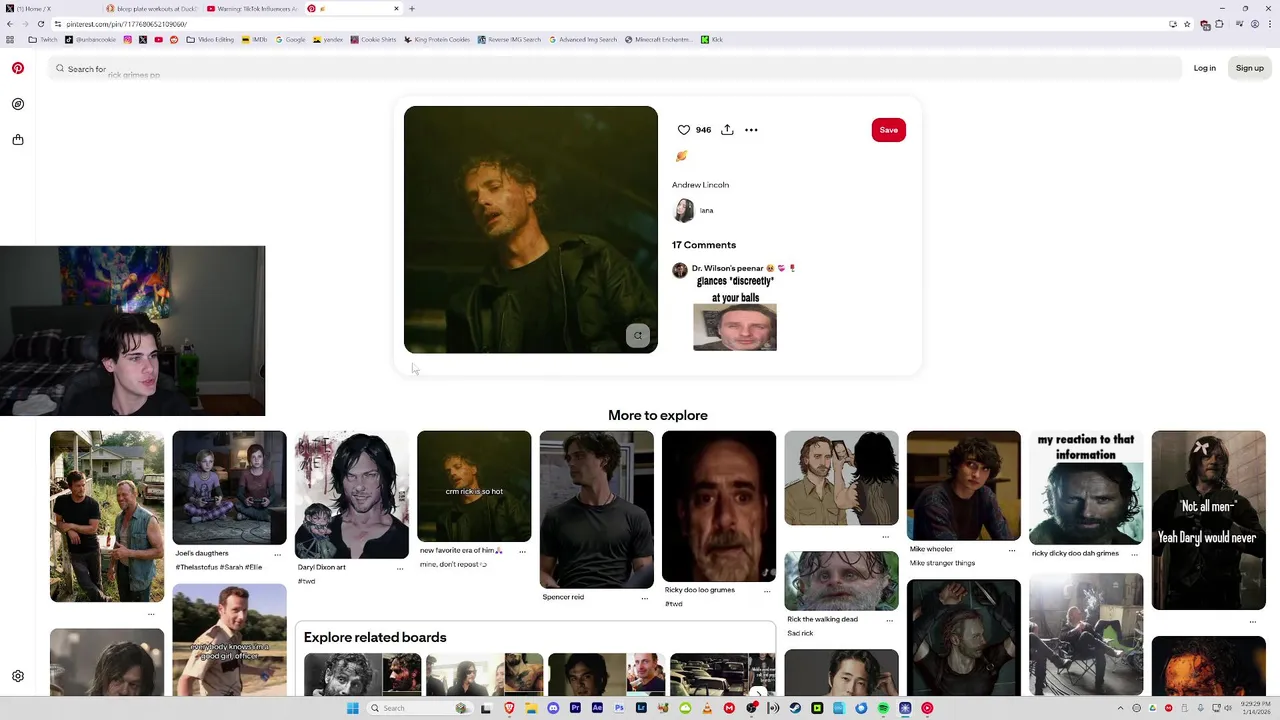1280x720 pixels.
Task: Open the browser profile icon
Action: tap(1255, 24)
